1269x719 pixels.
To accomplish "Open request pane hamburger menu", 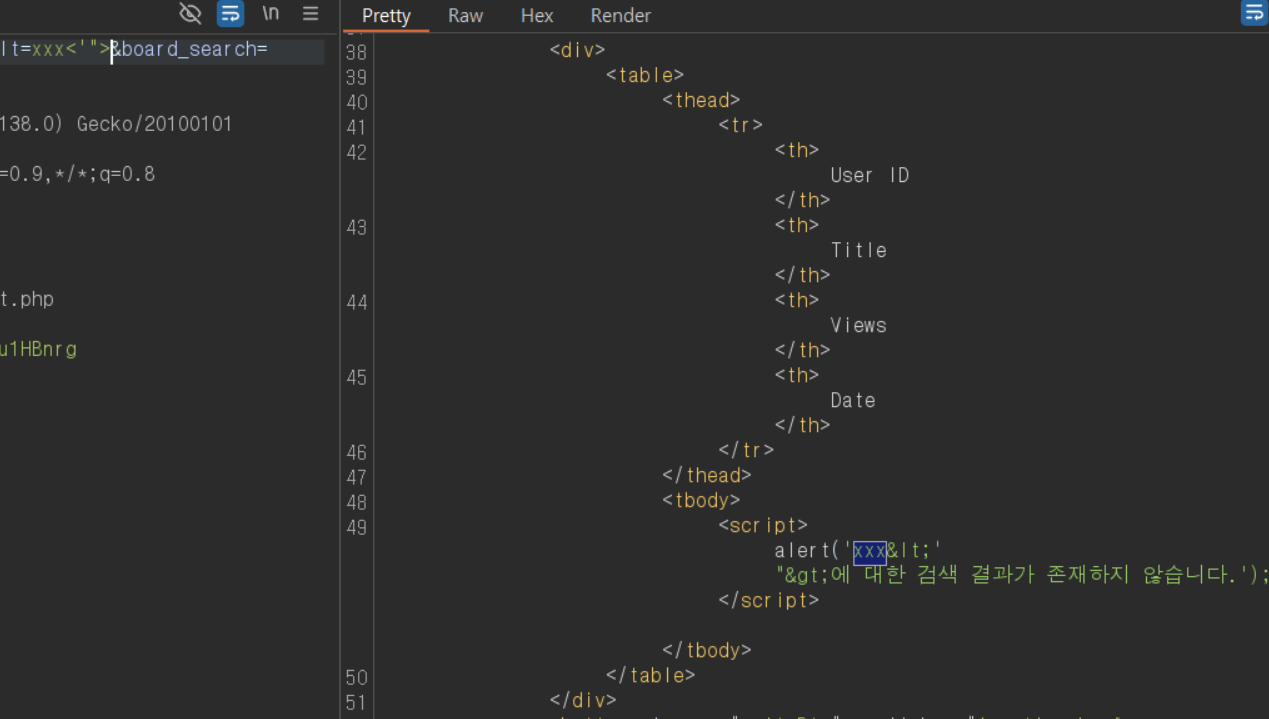I will click(311, 14).
